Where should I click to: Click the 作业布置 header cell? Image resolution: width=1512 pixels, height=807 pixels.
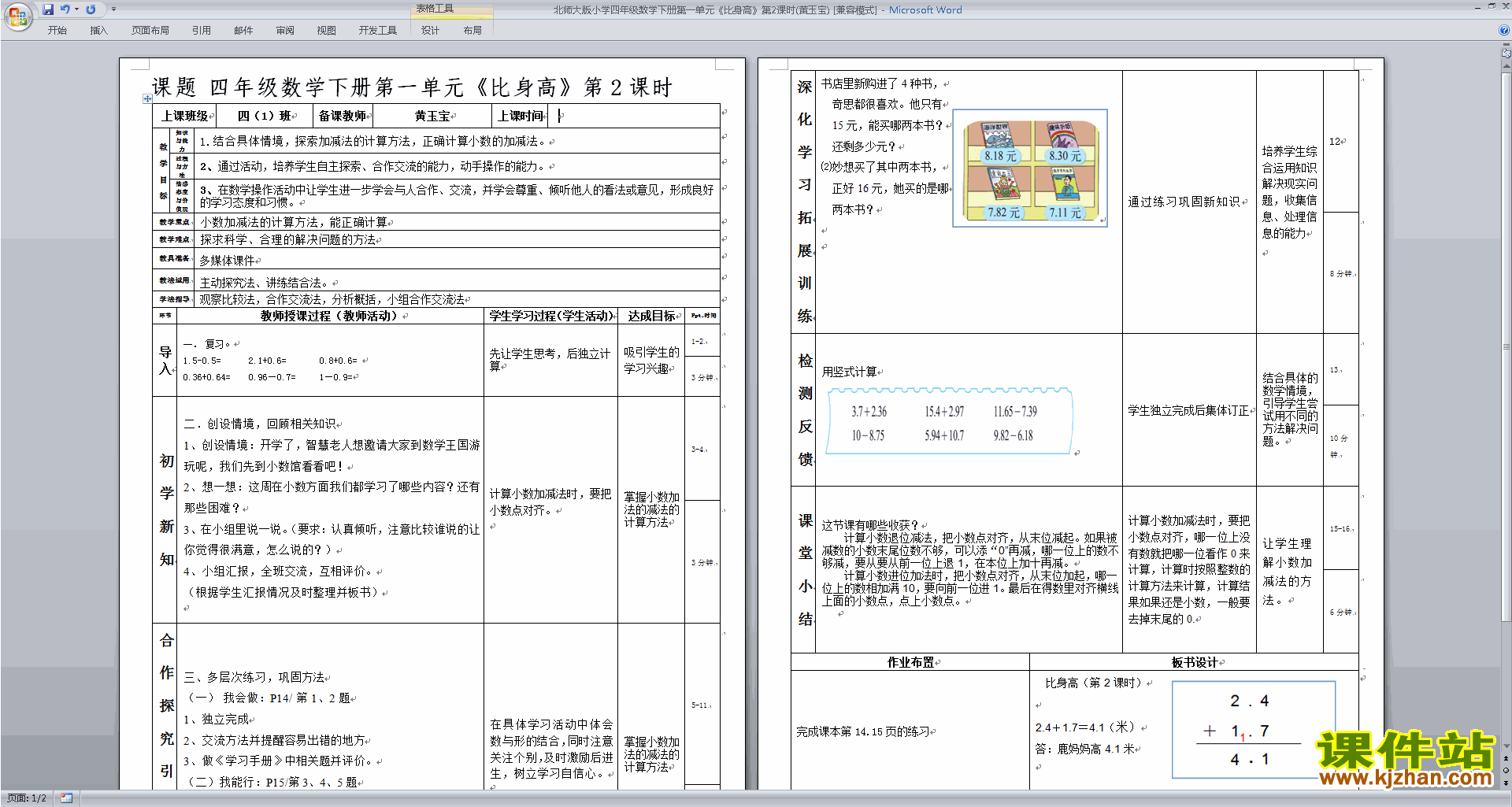[910, 662]
